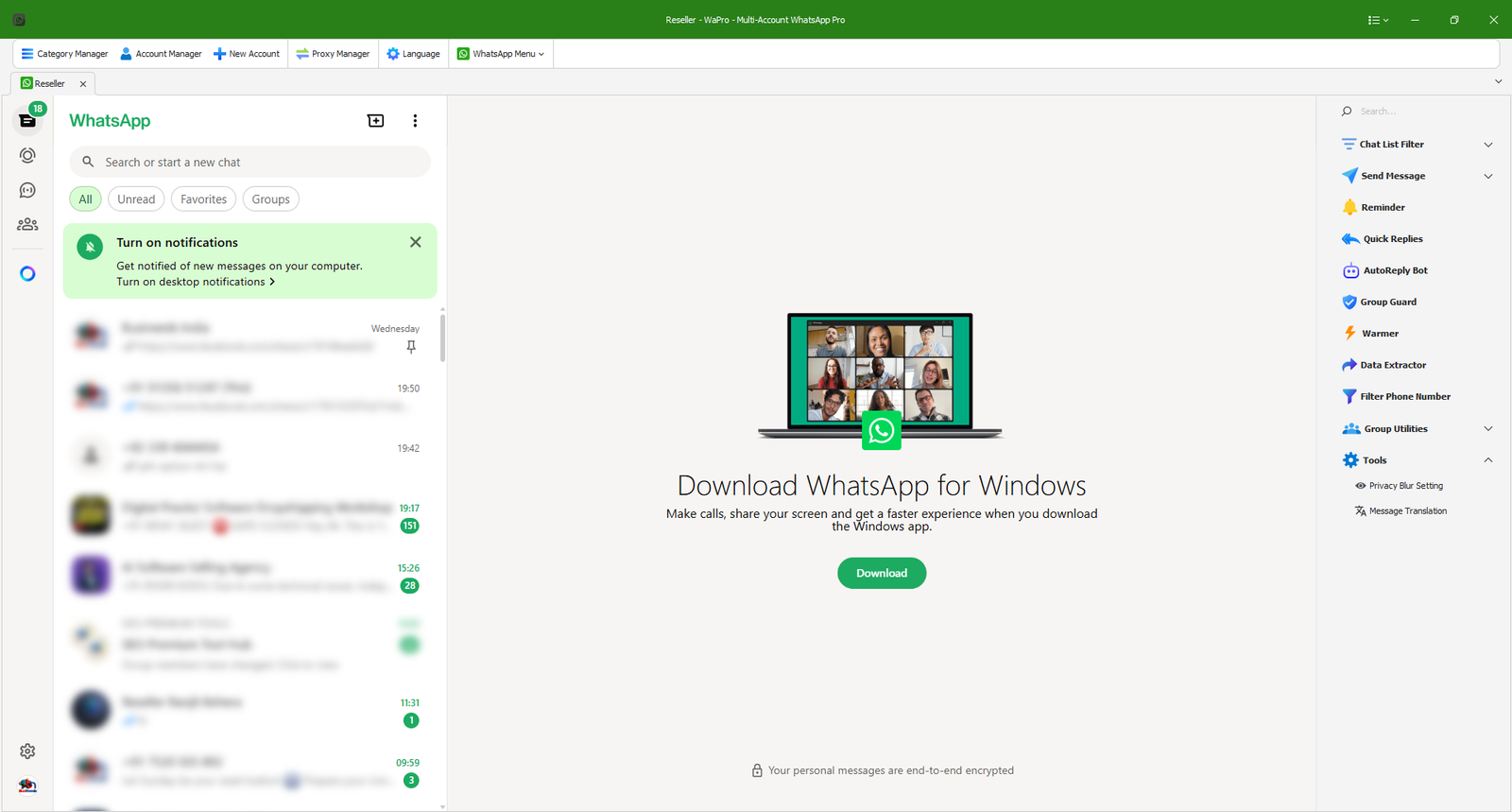
Task: Click the new chat icon
Action: point(375,121)
